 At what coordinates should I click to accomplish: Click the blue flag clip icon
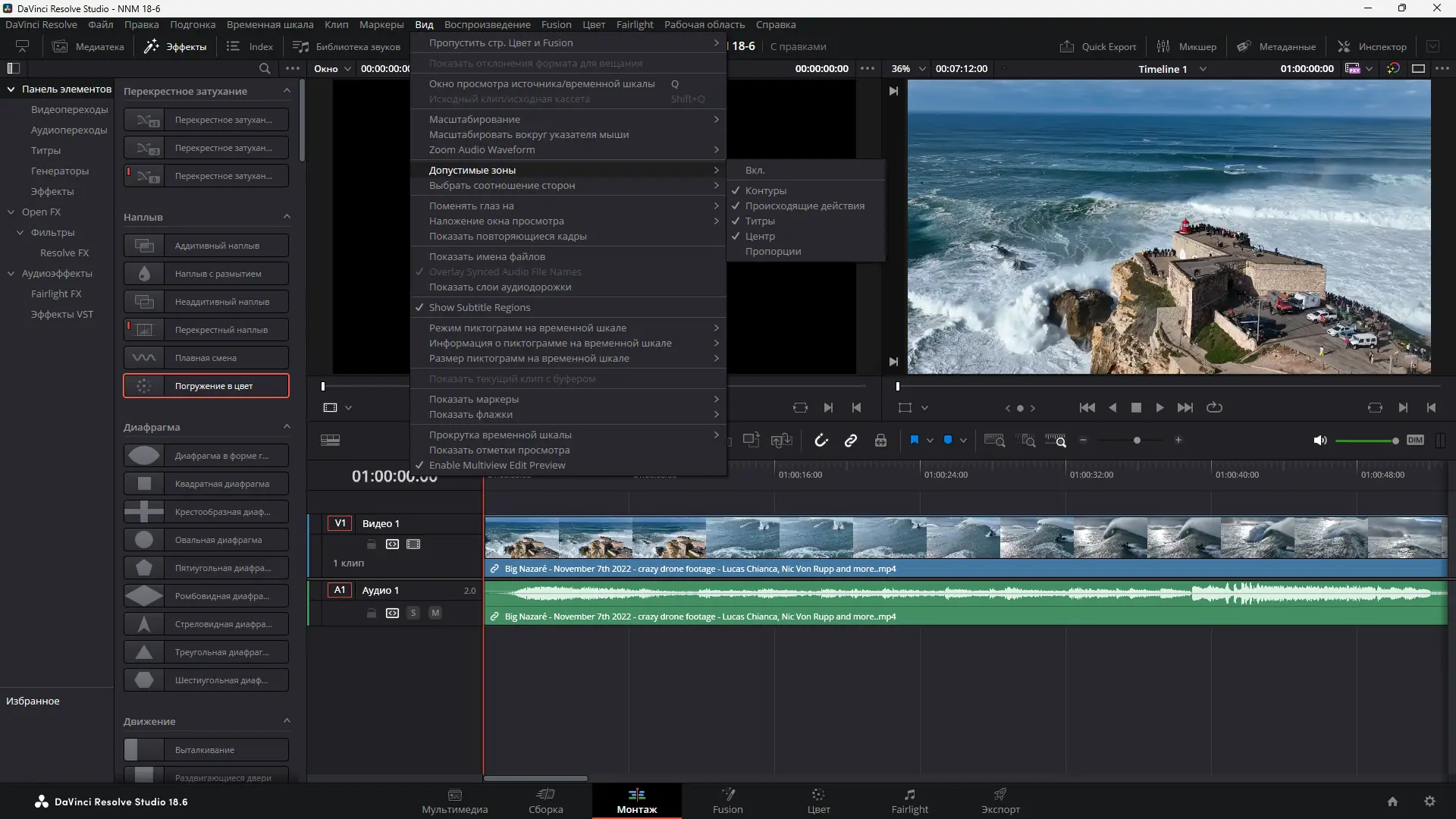pyautogui.click(x=915, y=441)
